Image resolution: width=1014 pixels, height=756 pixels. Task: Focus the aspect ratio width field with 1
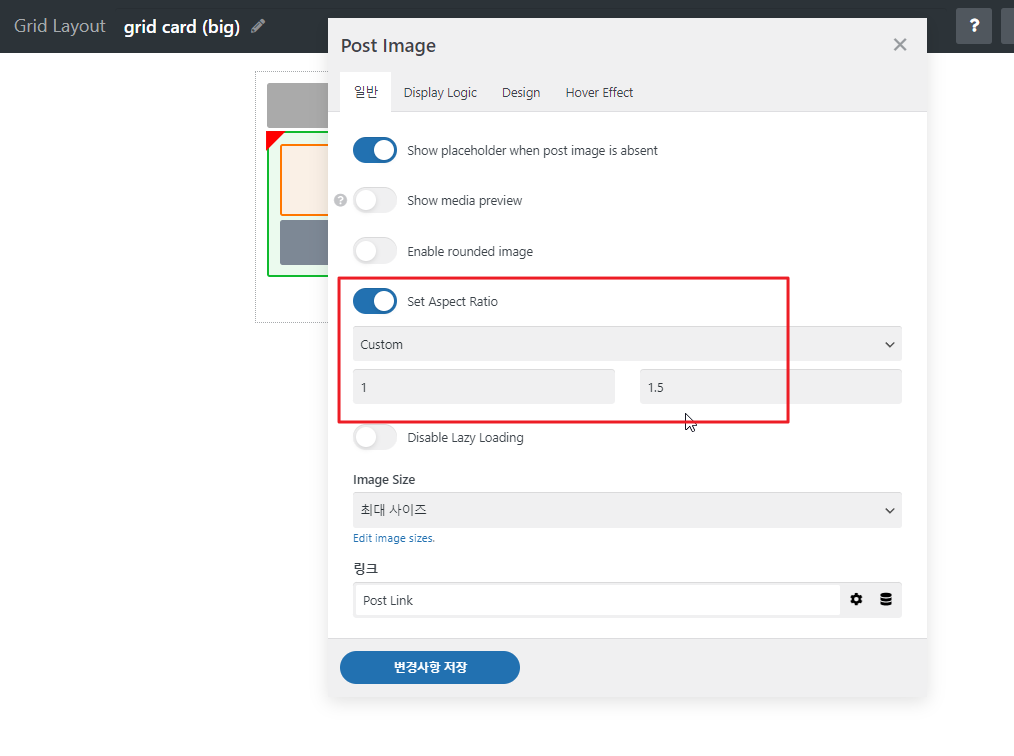click(x=484, y=387)
